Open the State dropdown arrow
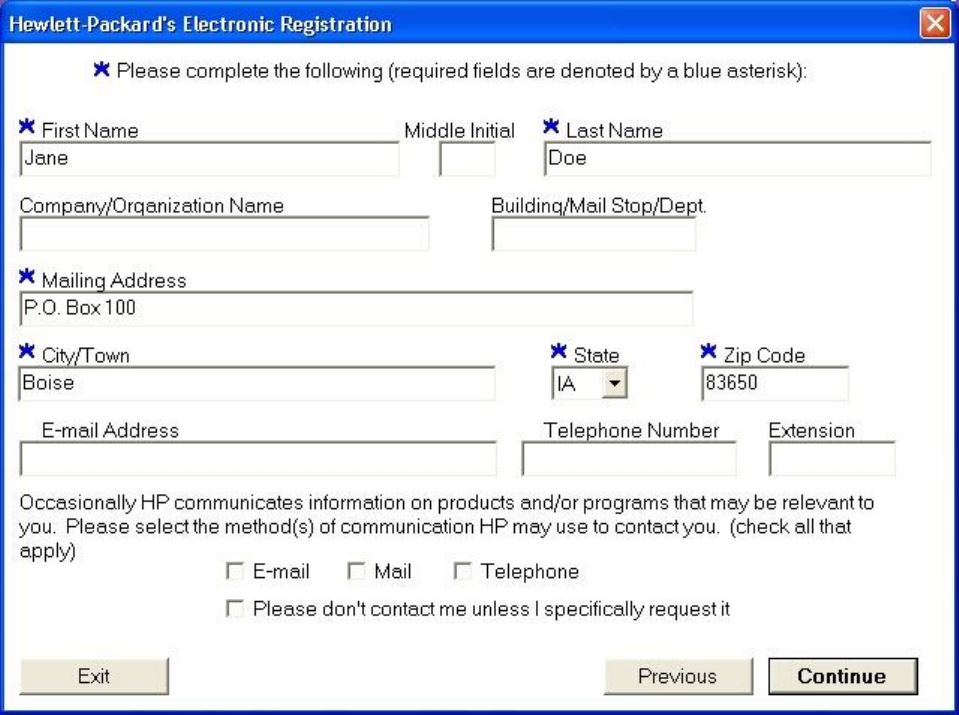 coord(615,384)
